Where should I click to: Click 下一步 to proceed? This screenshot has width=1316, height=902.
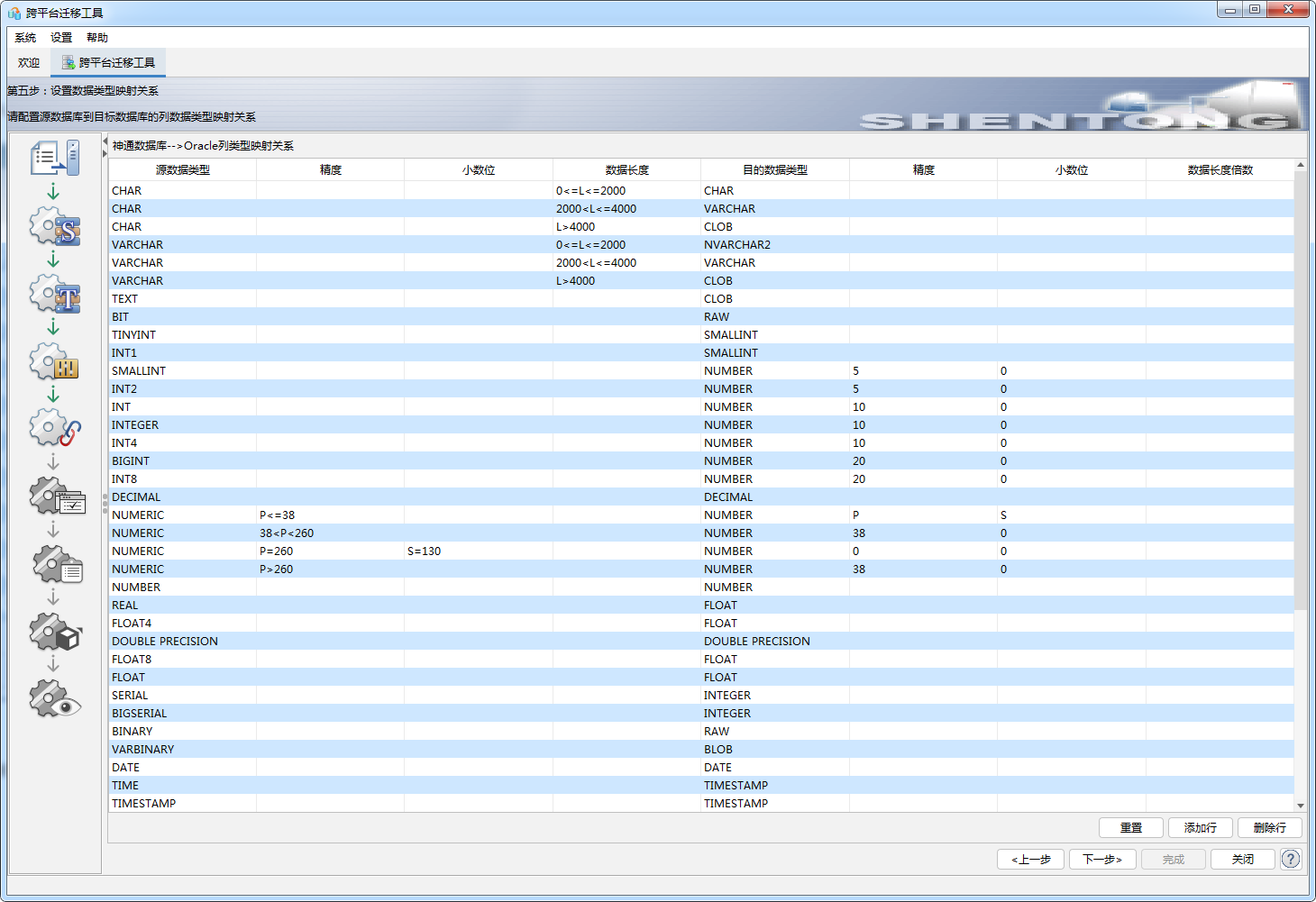pos(1101,859)
